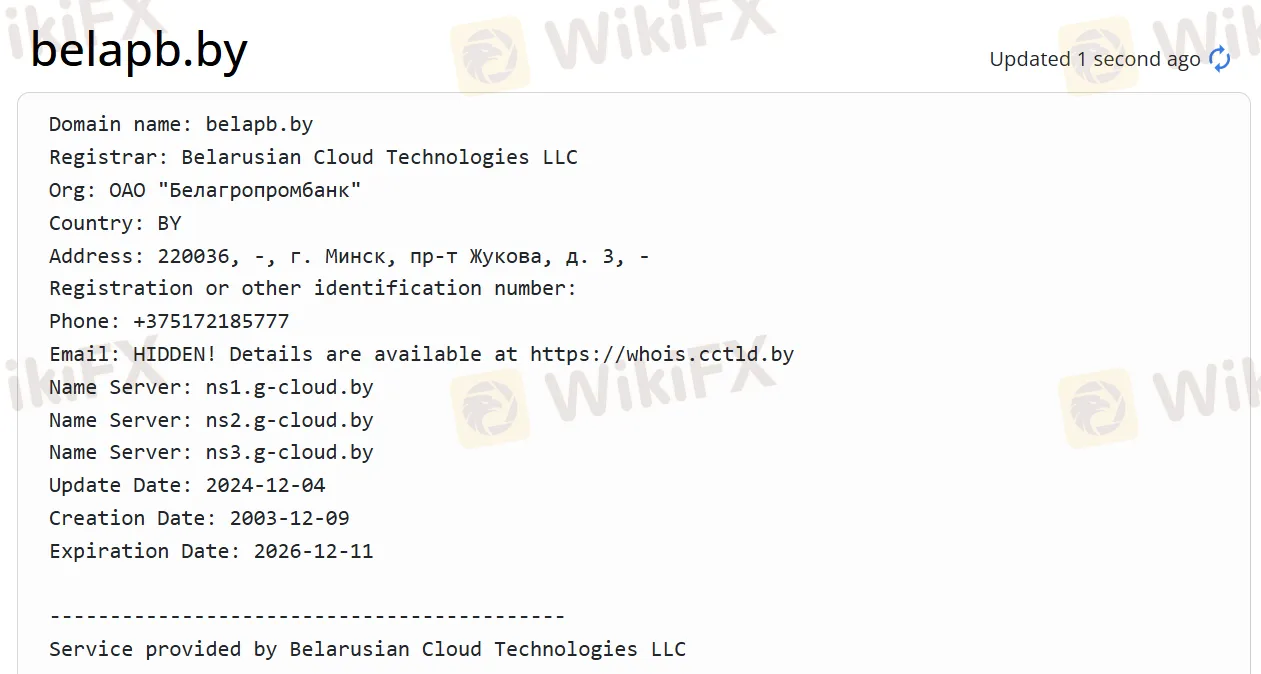This screenshot has width=1261, height=674.
Task: Click the Domain name value belapb.by
Action: (259, 124)
